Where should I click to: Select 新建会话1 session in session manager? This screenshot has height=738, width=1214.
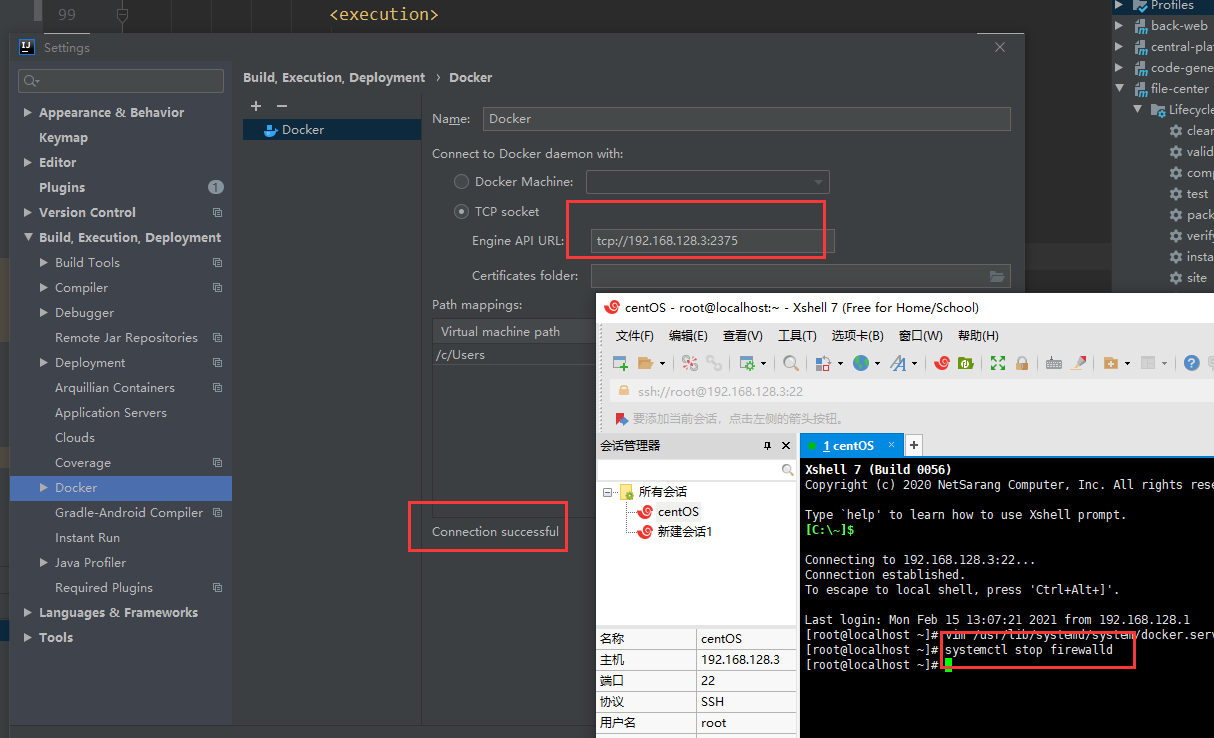pyautogui.click(x=685, y=532)
